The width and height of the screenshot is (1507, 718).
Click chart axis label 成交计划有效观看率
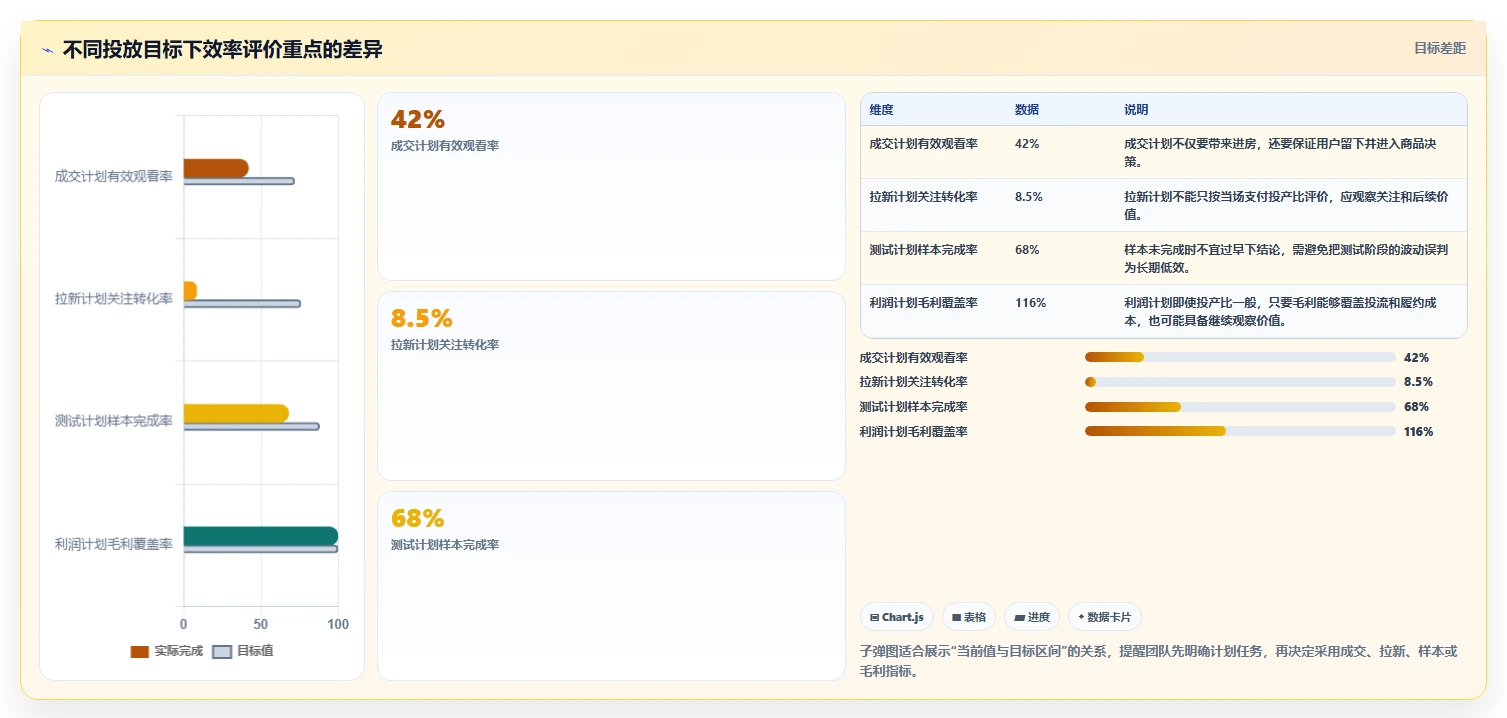pos(114,176)
